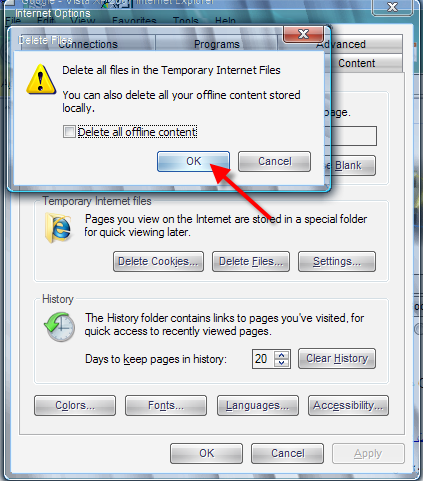Open the Colors options button

click(x=75, y=406)
